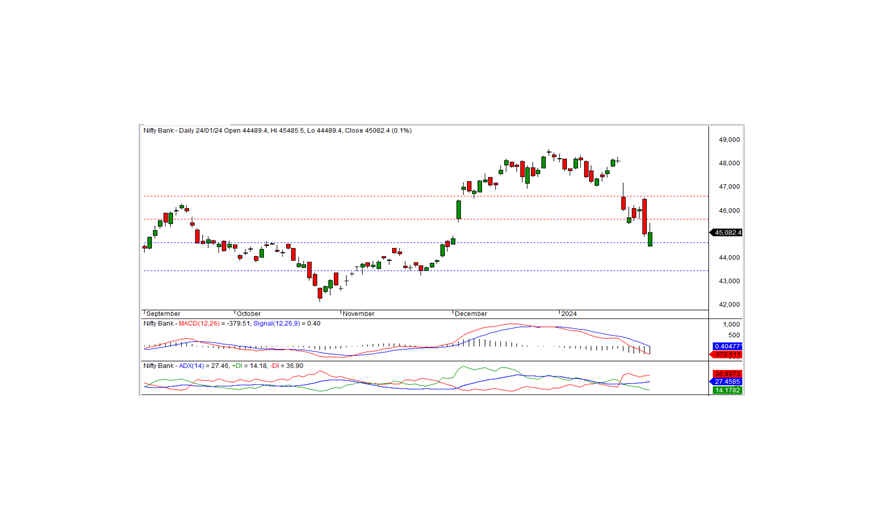Select the 46,000 price axis label
This screenshot has width=885, height=528.
point(730,211)
